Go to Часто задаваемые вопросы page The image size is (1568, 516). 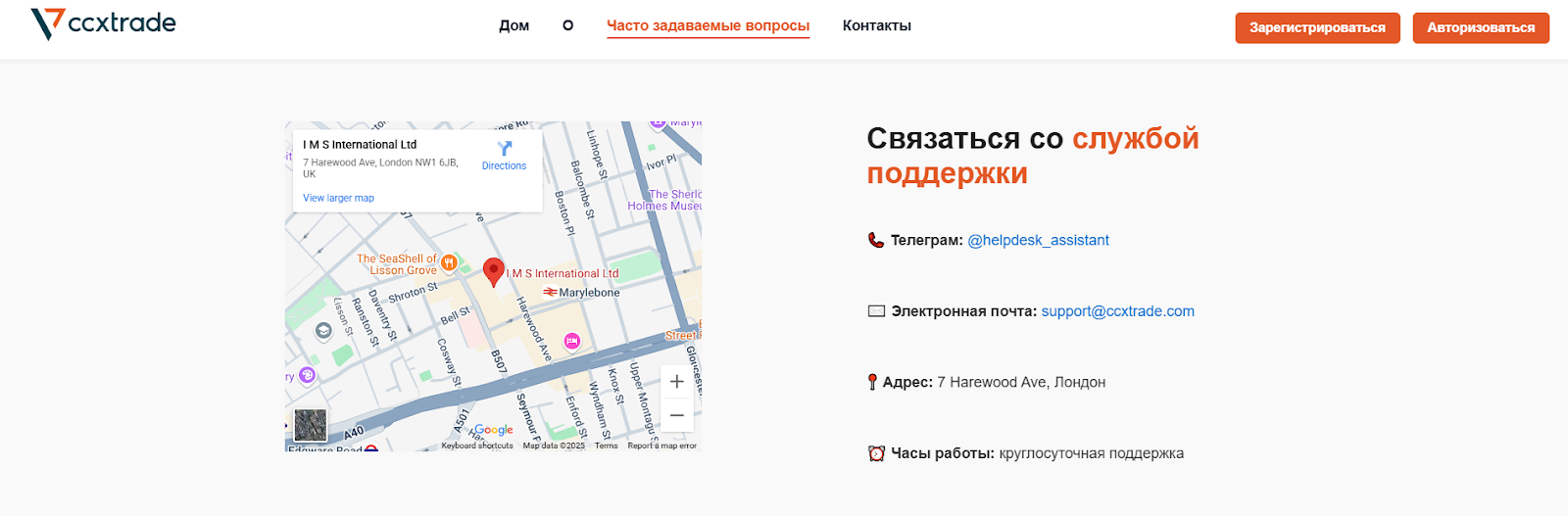[x=708, y=25]
